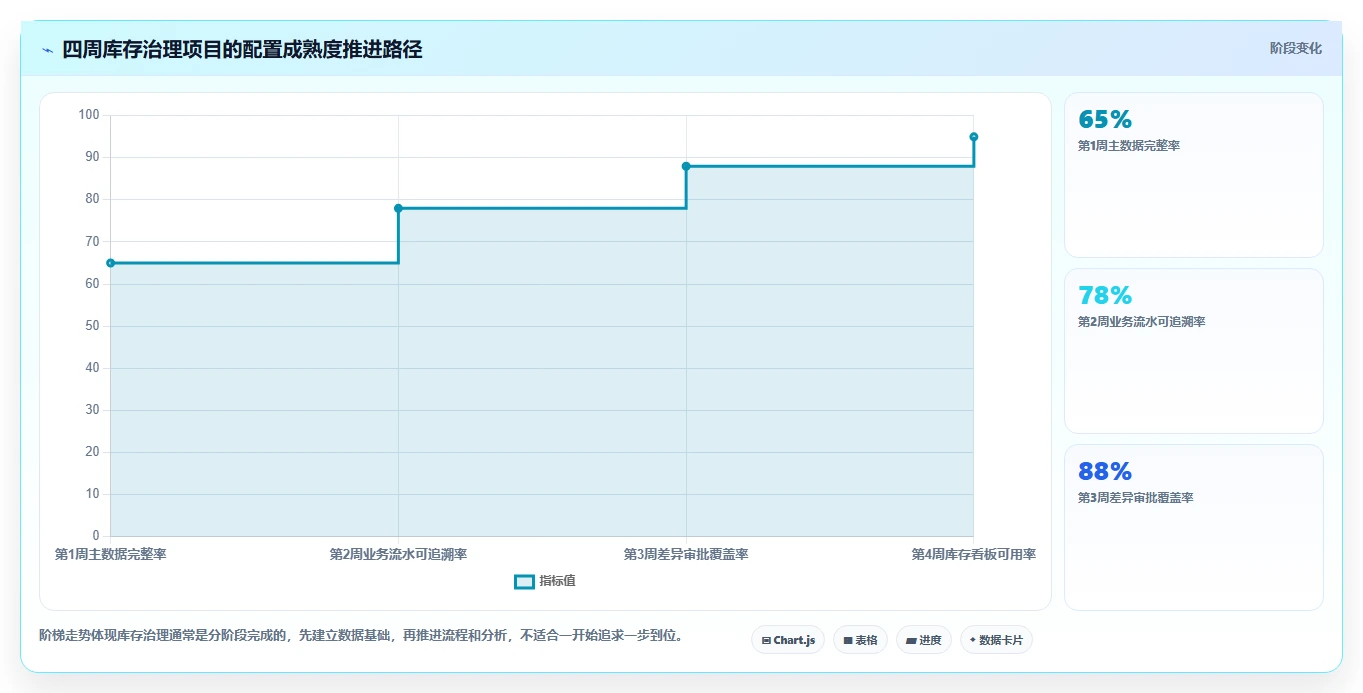The image size is (1363, 693).
Task: Click the 数据卡片 sparkle icon
Action: pos(973,640)
